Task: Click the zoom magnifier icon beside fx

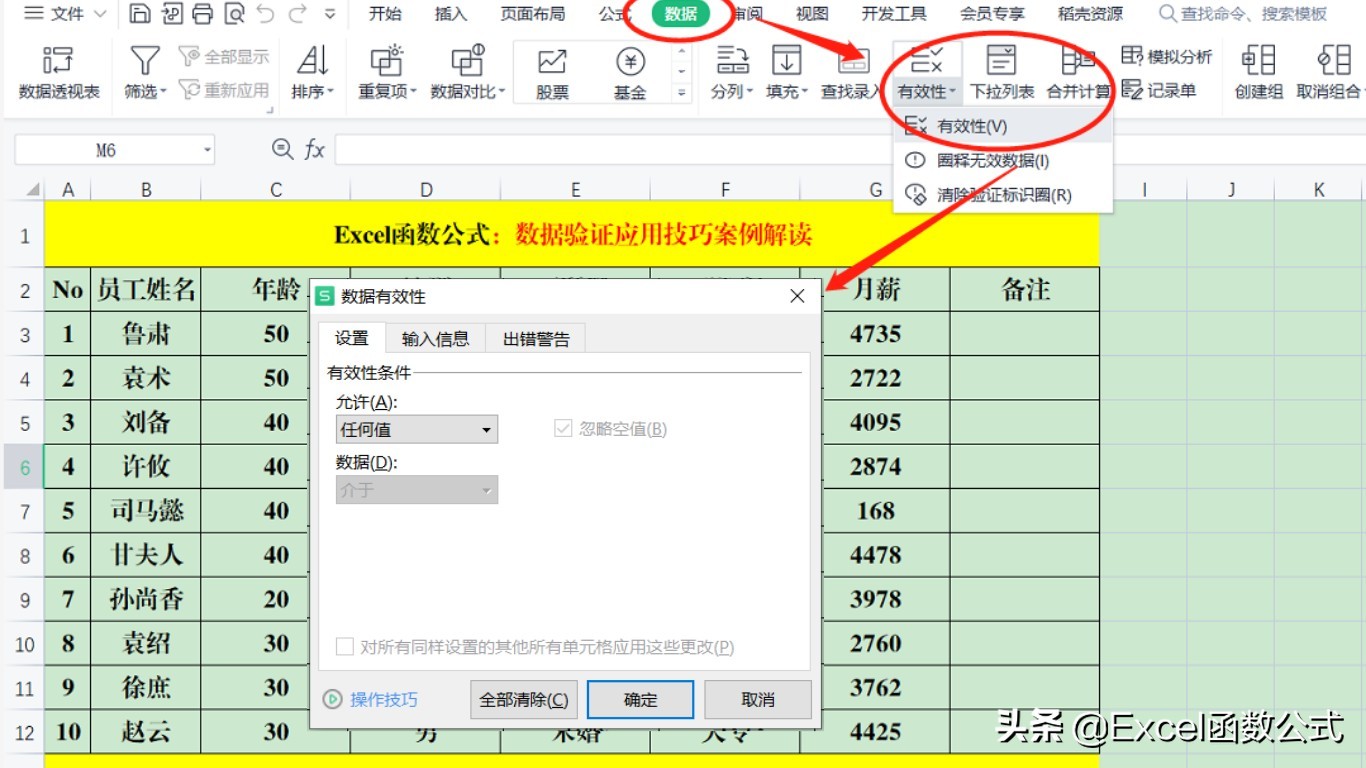Action: 282,149
